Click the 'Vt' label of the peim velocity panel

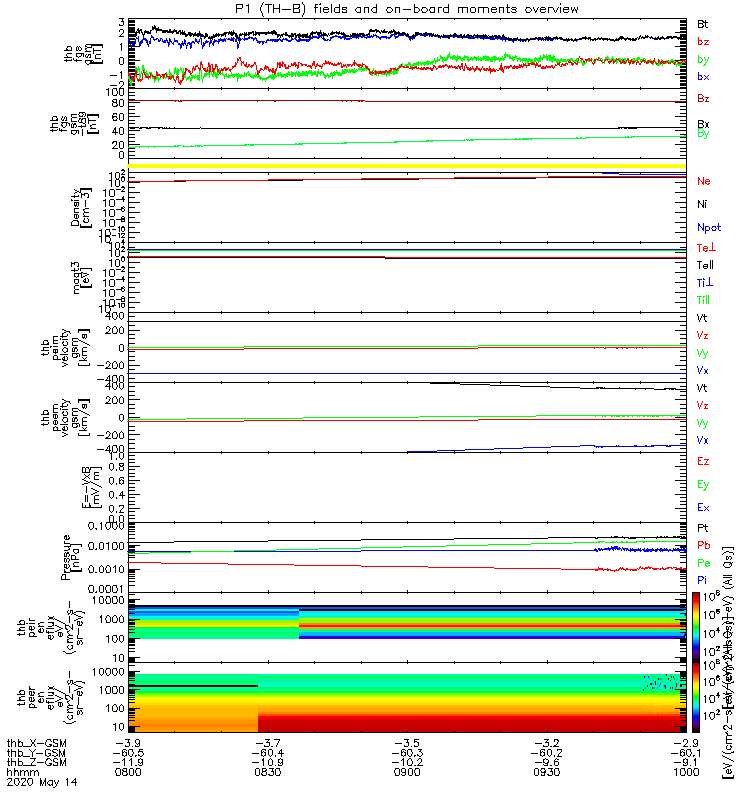pos(702,318)
